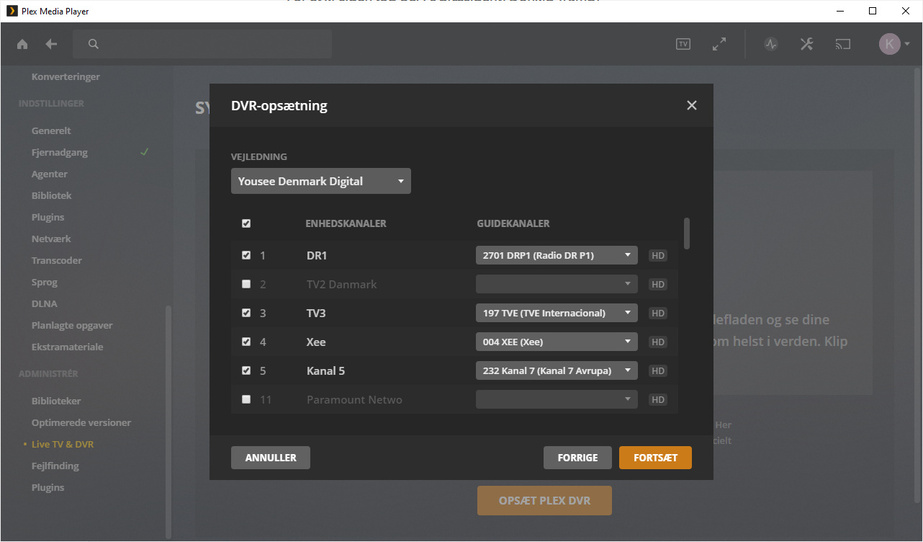This screenshot has width=923, height=542.
Task: Click the GUIDEKANALER column header
Action: (x=513, y=224)
